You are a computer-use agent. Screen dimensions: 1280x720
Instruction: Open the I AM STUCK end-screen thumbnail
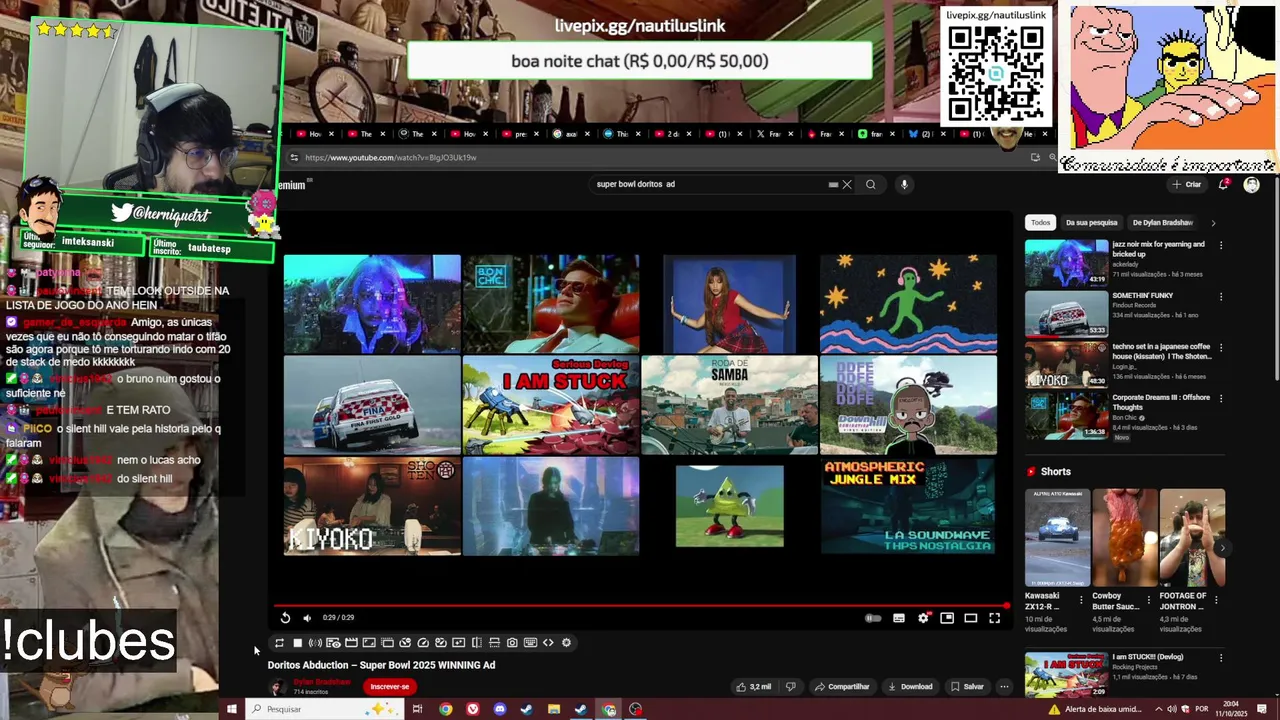(x=551, y=405)
